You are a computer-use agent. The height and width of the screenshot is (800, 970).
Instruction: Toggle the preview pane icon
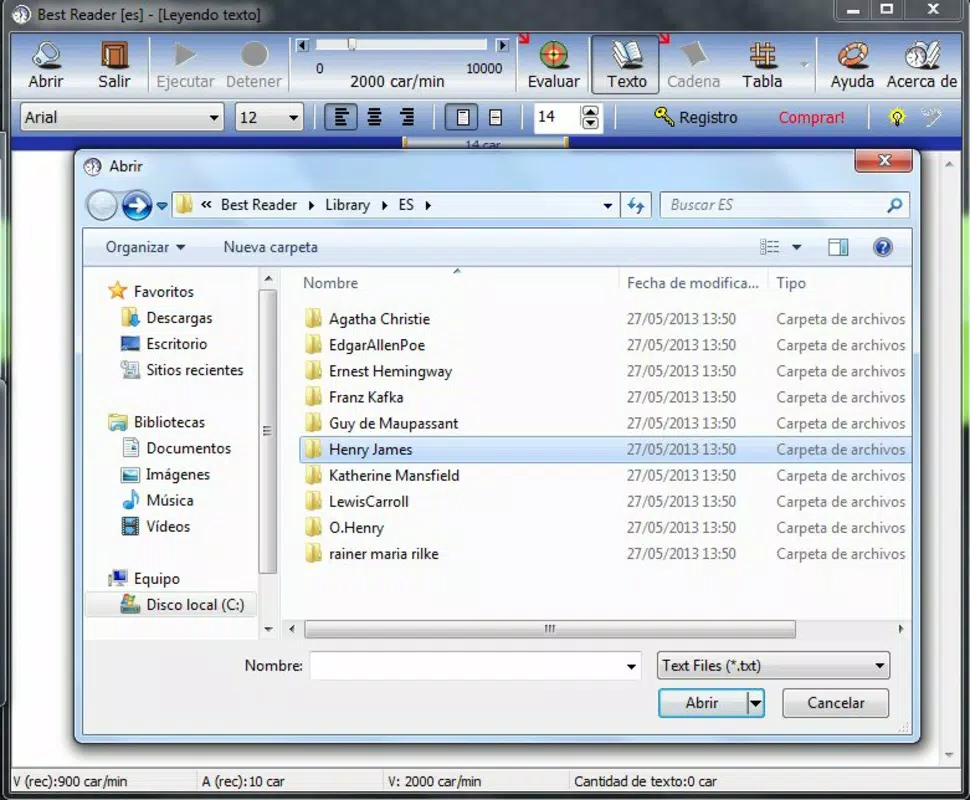click(x=838, y=247)
